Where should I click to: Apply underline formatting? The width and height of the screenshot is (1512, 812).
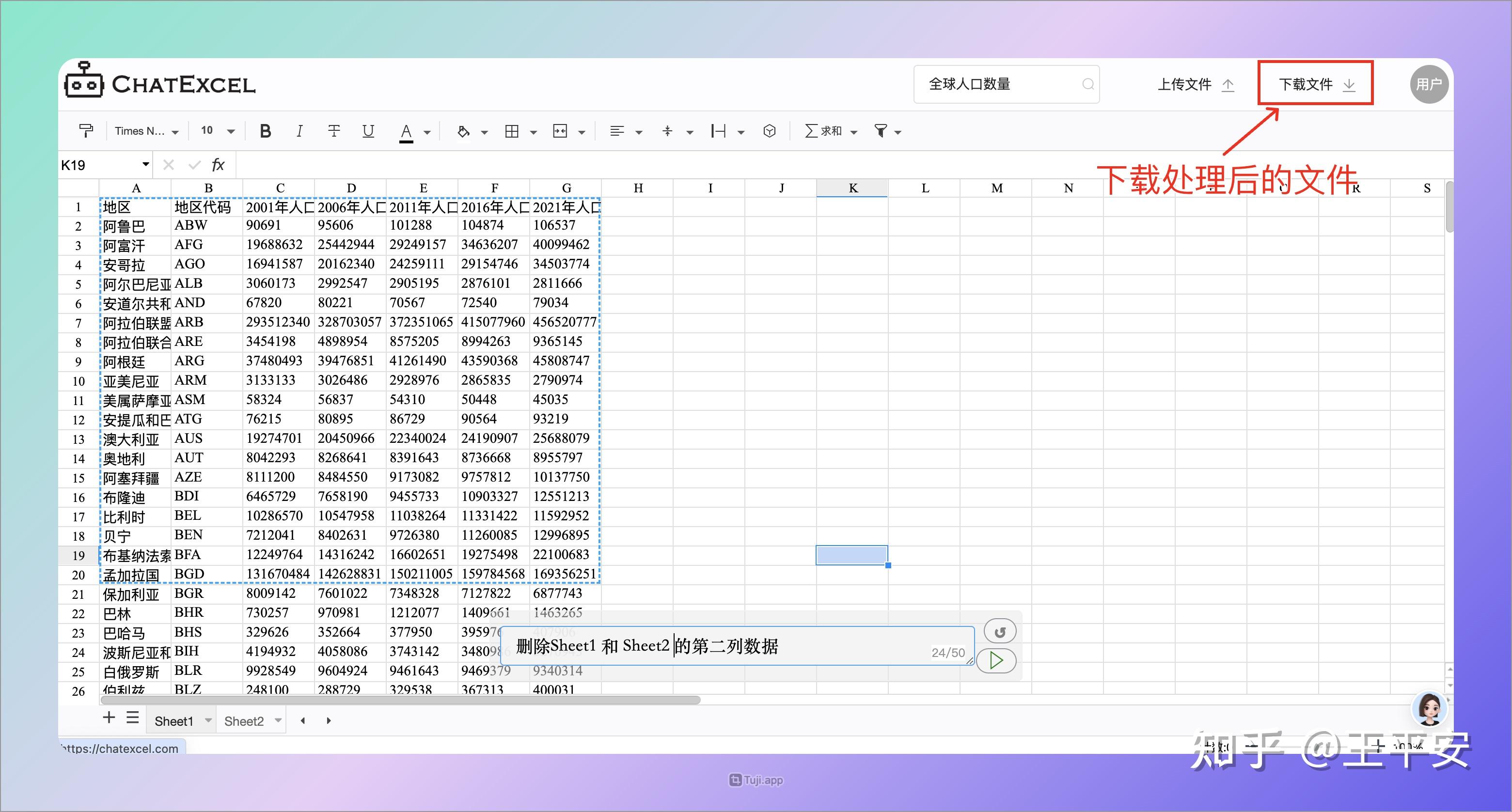(x=368, y=130)
